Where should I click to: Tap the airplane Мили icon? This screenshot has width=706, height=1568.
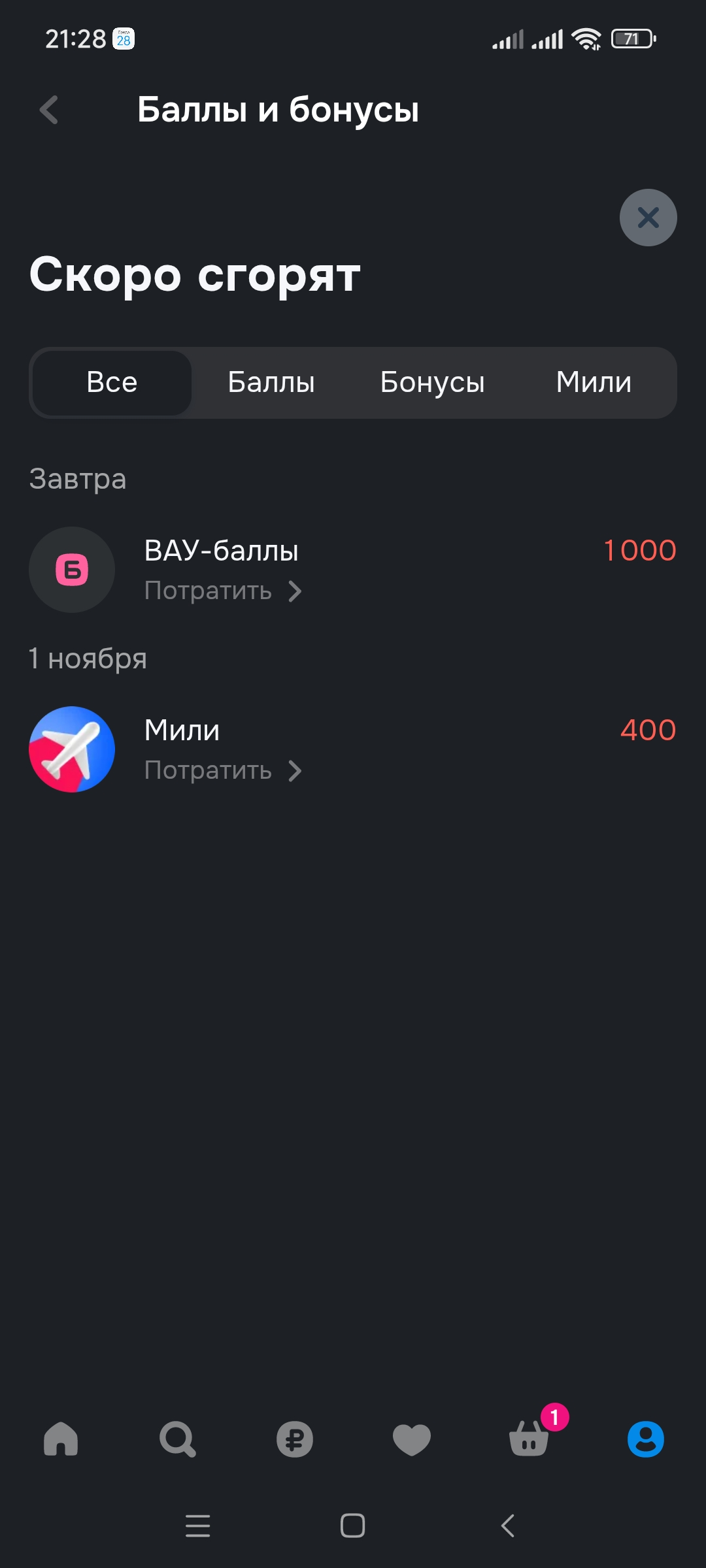tap(72, 749)
